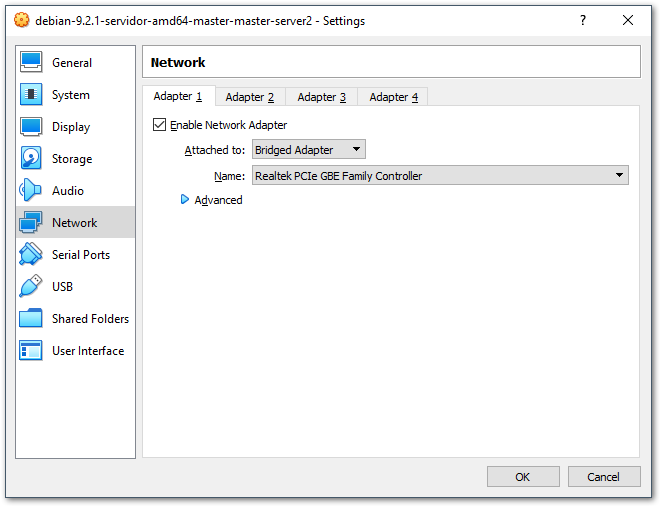Open the User Interface icon

[x=32, y=351]
